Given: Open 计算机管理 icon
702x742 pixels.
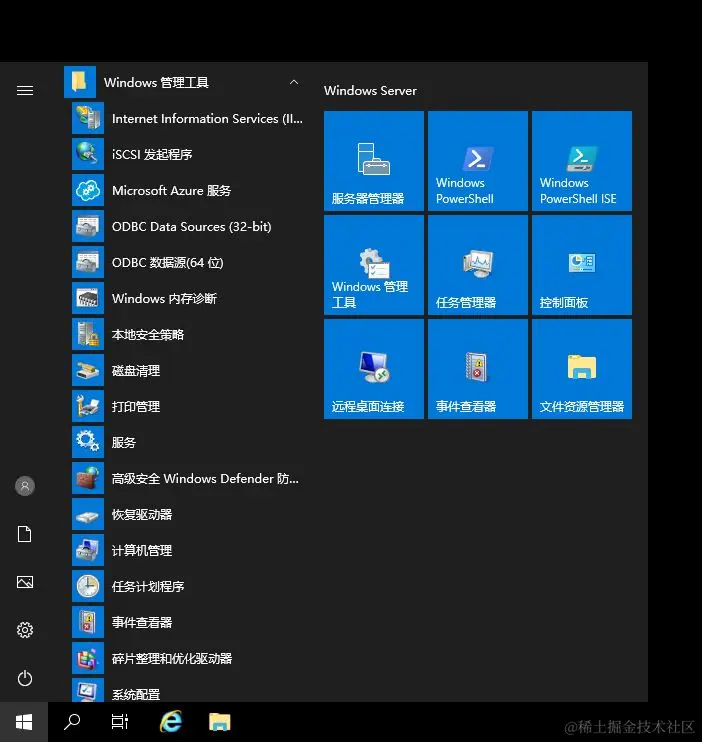Looking at the screenshot, I should click(88, 550).
